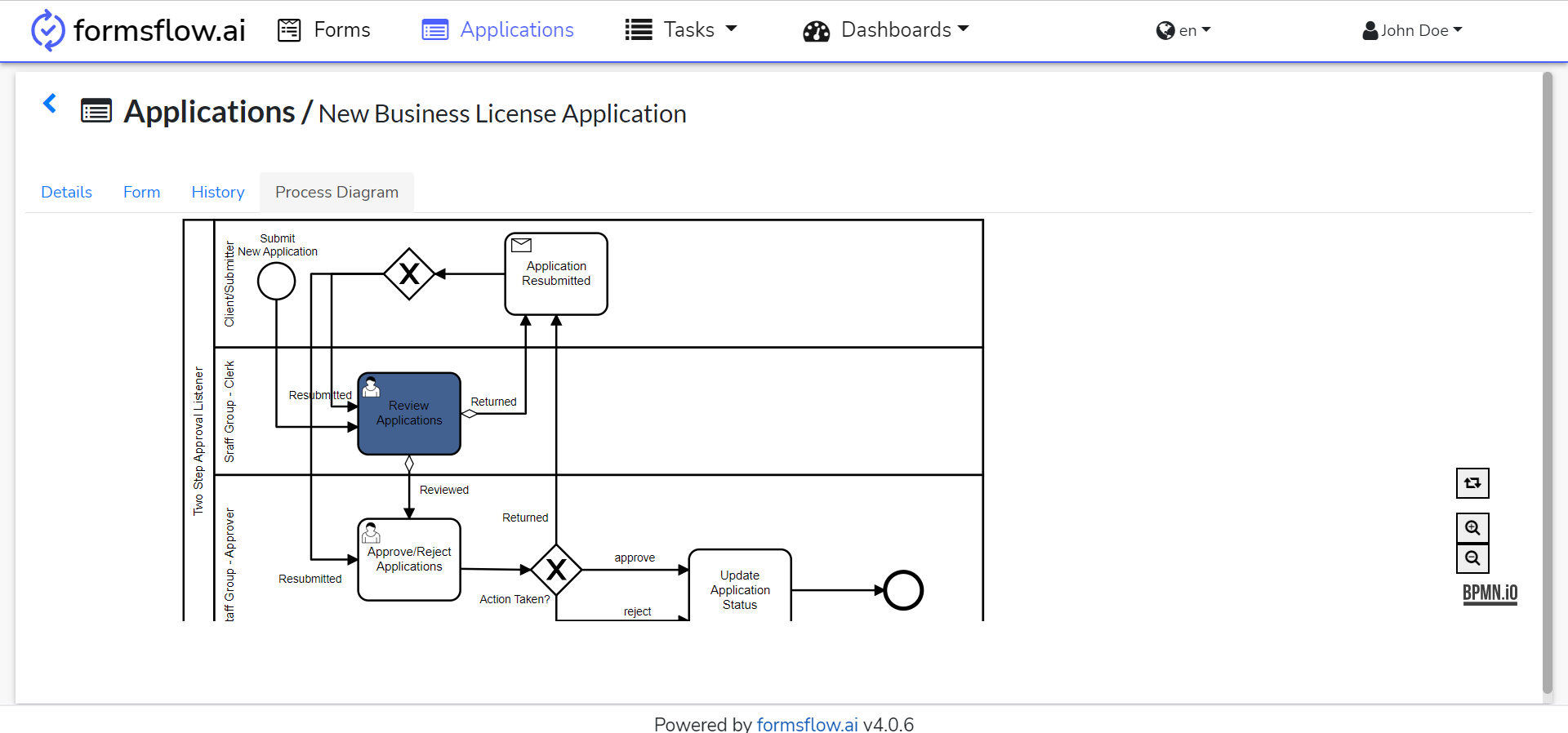
Task: Click the user profile icon
Action: pos(1370,30)
